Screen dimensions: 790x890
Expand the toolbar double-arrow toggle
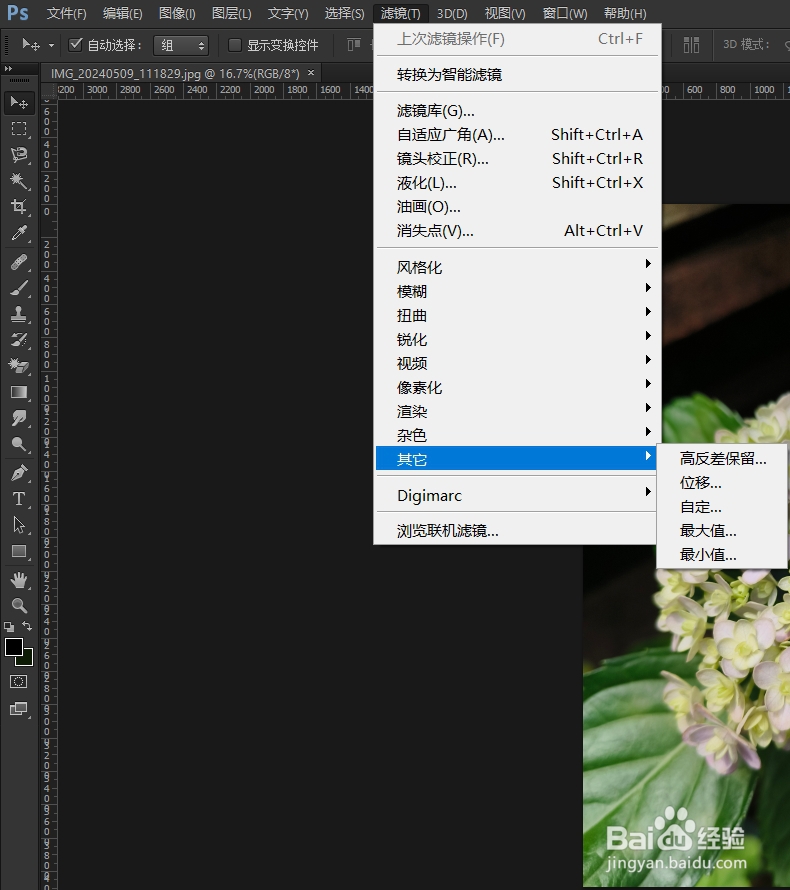(9, 69)
